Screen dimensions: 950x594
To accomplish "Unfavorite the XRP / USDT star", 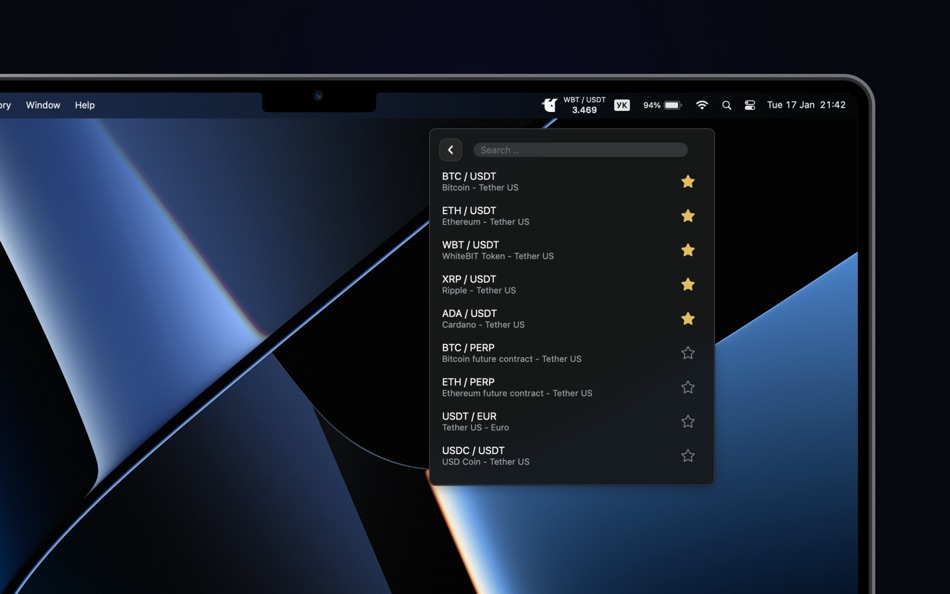I will tap(688, 284).
